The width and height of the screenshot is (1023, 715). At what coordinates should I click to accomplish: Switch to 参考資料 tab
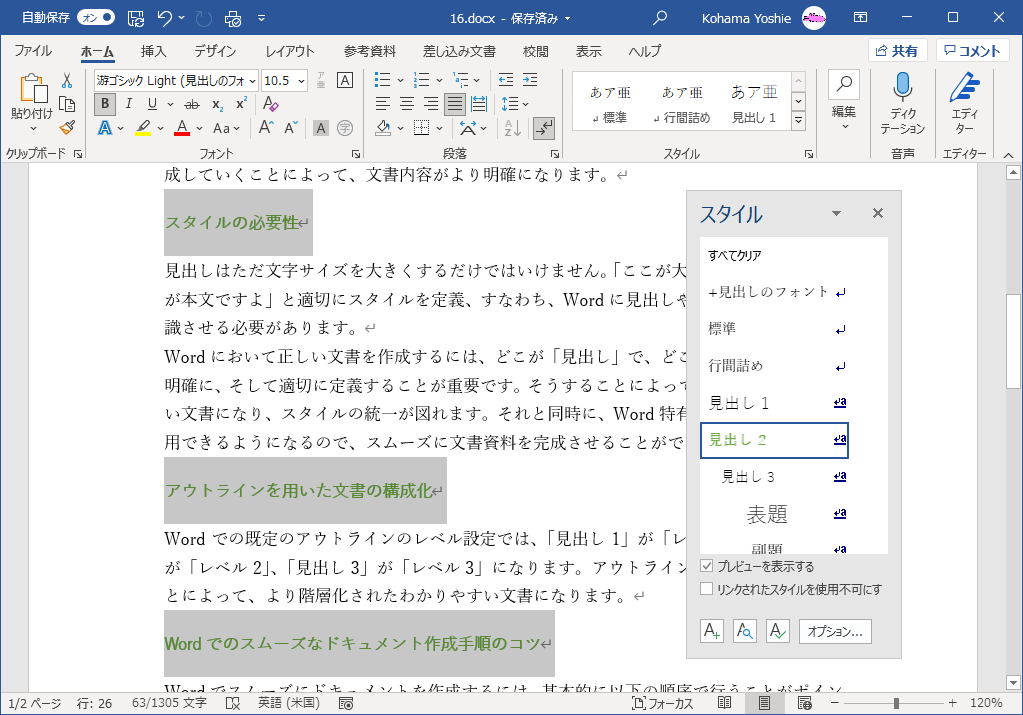click(x=370, y=51)
